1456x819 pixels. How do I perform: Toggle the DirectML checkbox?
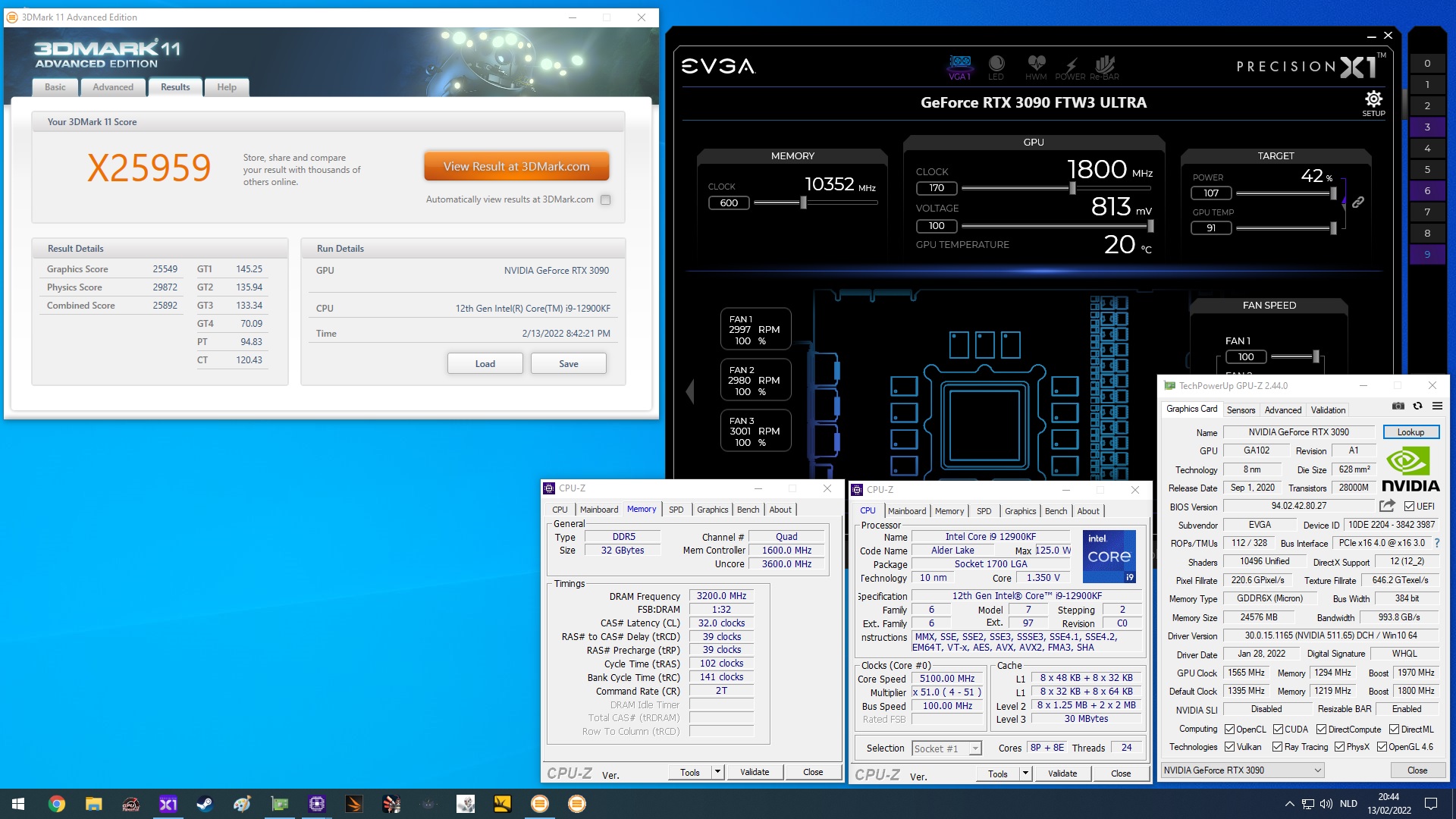[1394, 730]
